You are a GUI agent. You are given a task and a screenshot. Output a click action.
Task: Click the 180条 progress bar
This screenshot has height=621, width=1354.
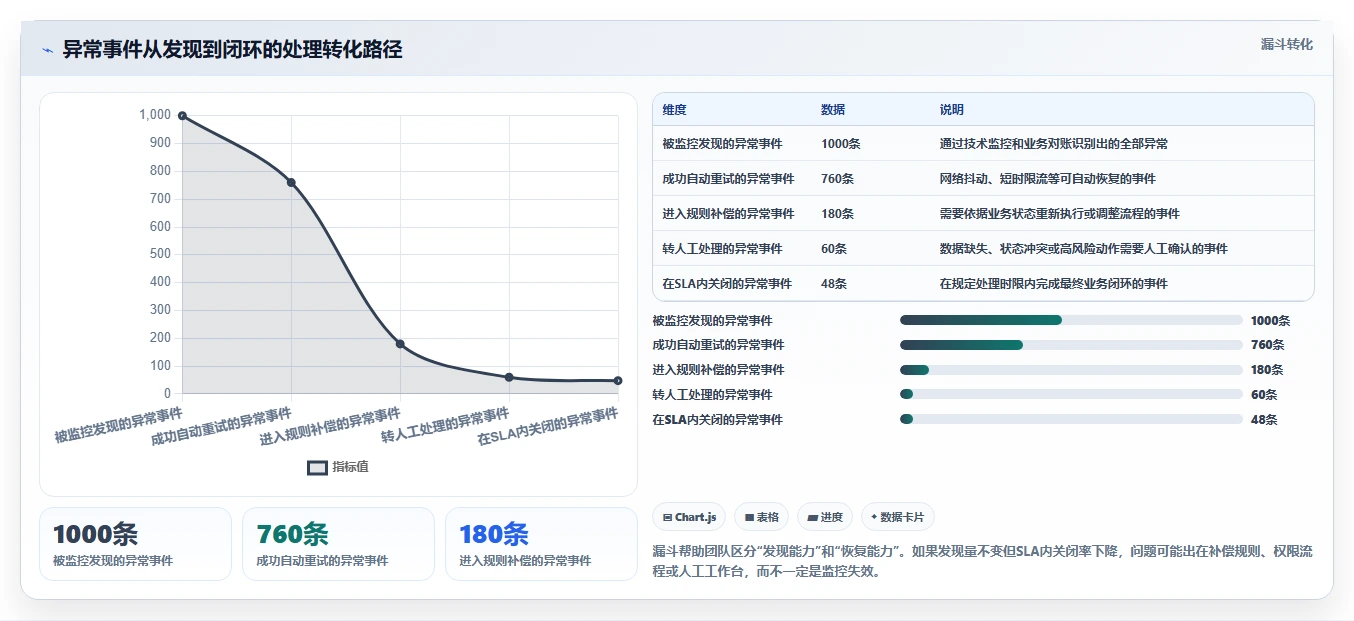tap(1071, 370)
